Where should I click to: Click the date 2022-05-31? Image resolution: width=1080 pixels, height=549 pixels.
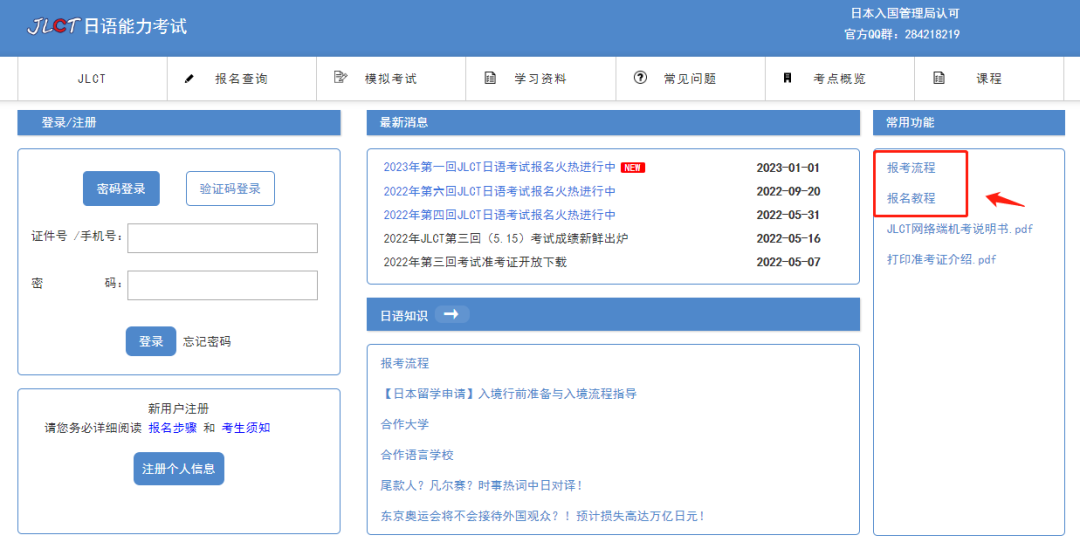click(789, 215)
